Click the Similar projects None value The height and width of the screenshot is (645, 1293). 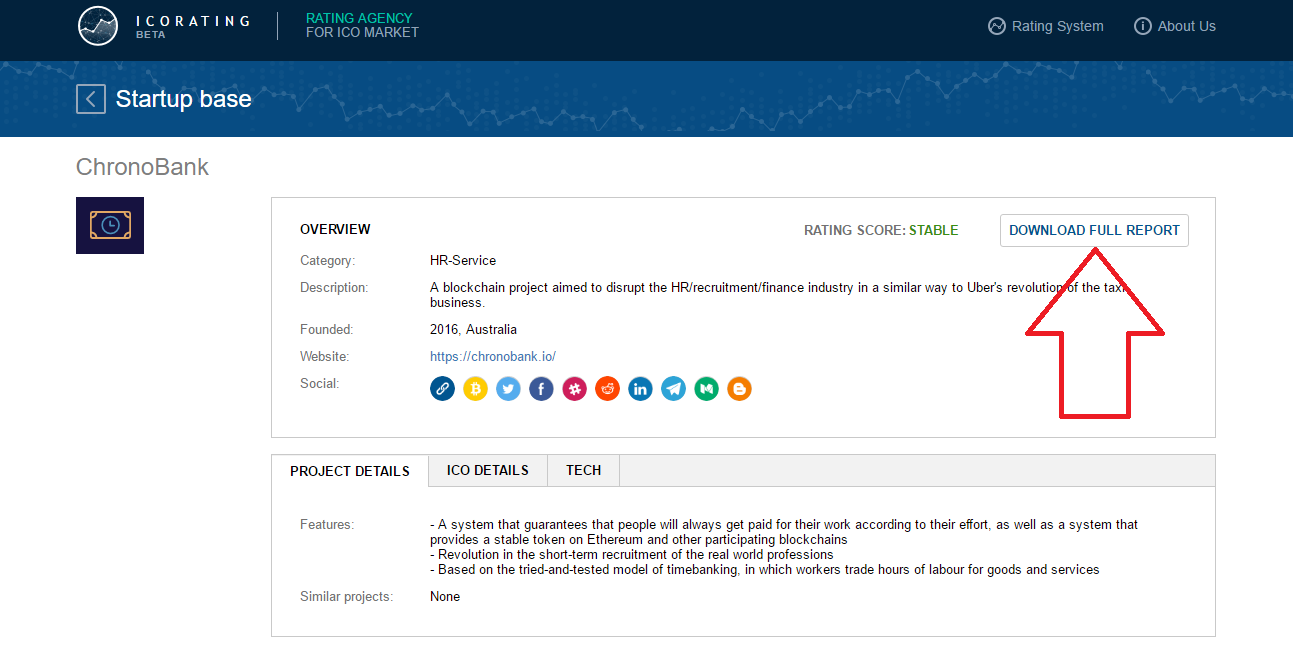tap(445, 596)
